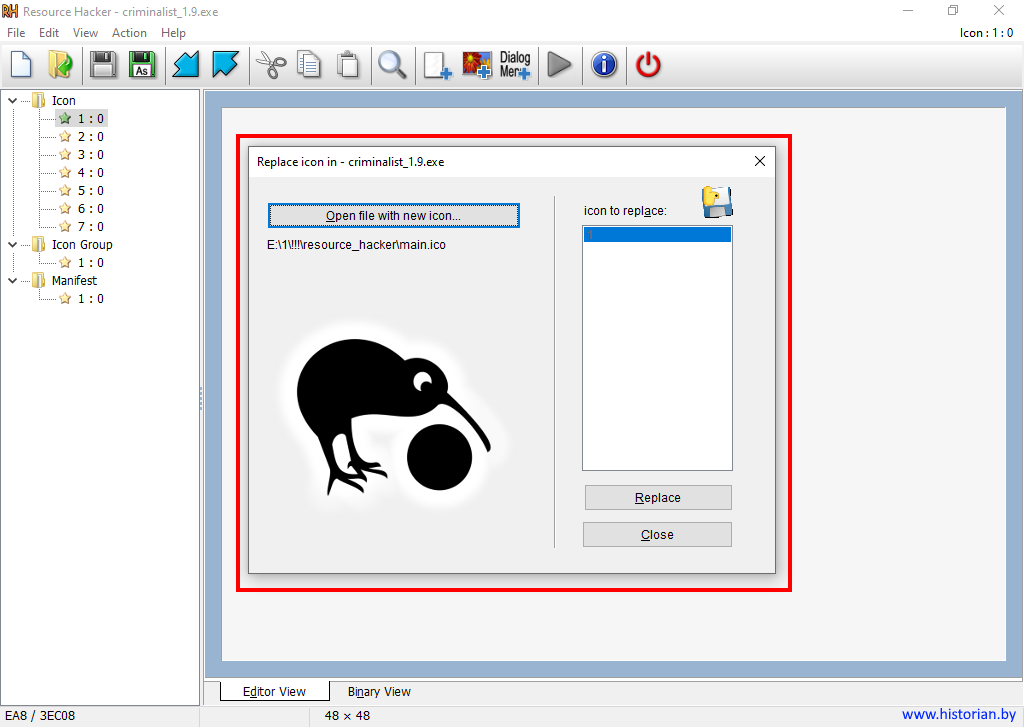Screen dimensions: 1024x727
Task: Click the Find magnifying glass icon
Action: pyautogui.click(x=391, y=66)
